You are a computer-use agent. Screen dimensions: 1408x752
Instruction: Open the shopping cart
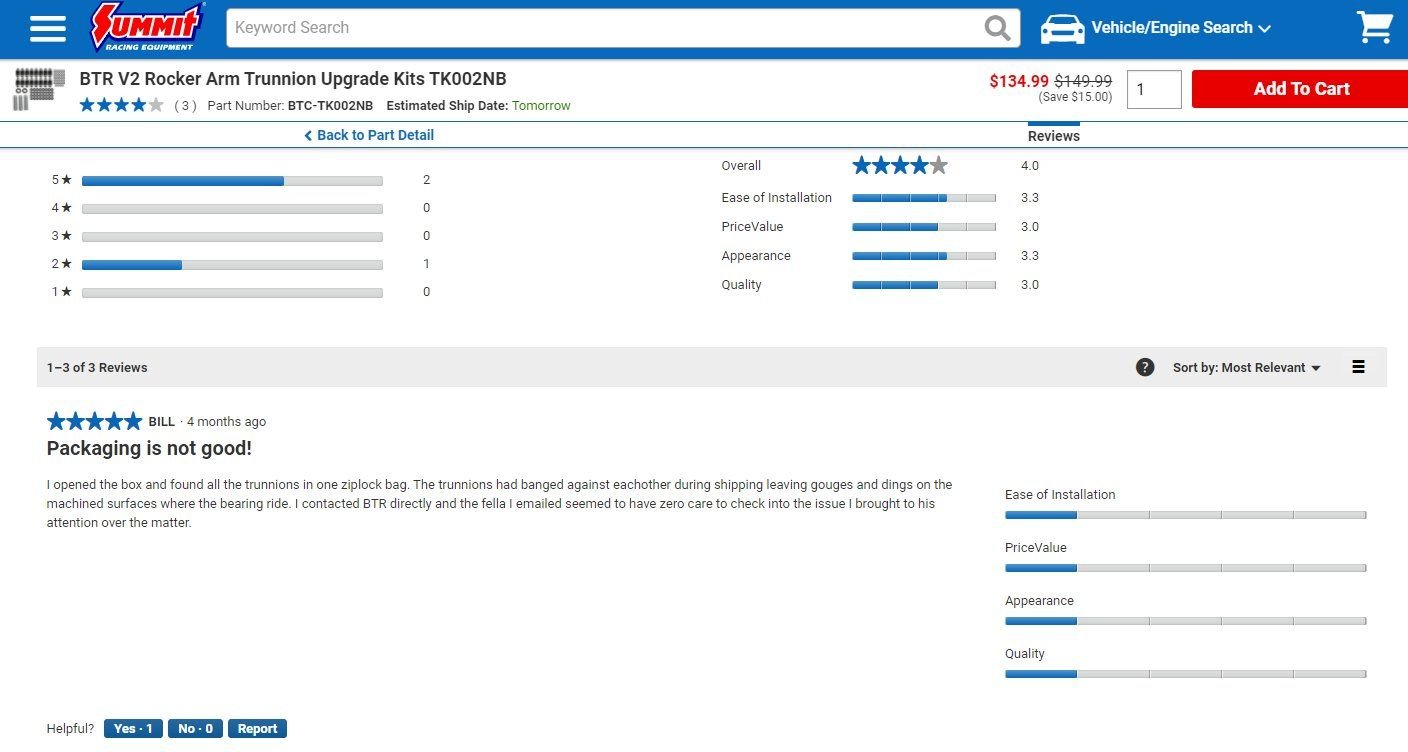point(1374,28)
